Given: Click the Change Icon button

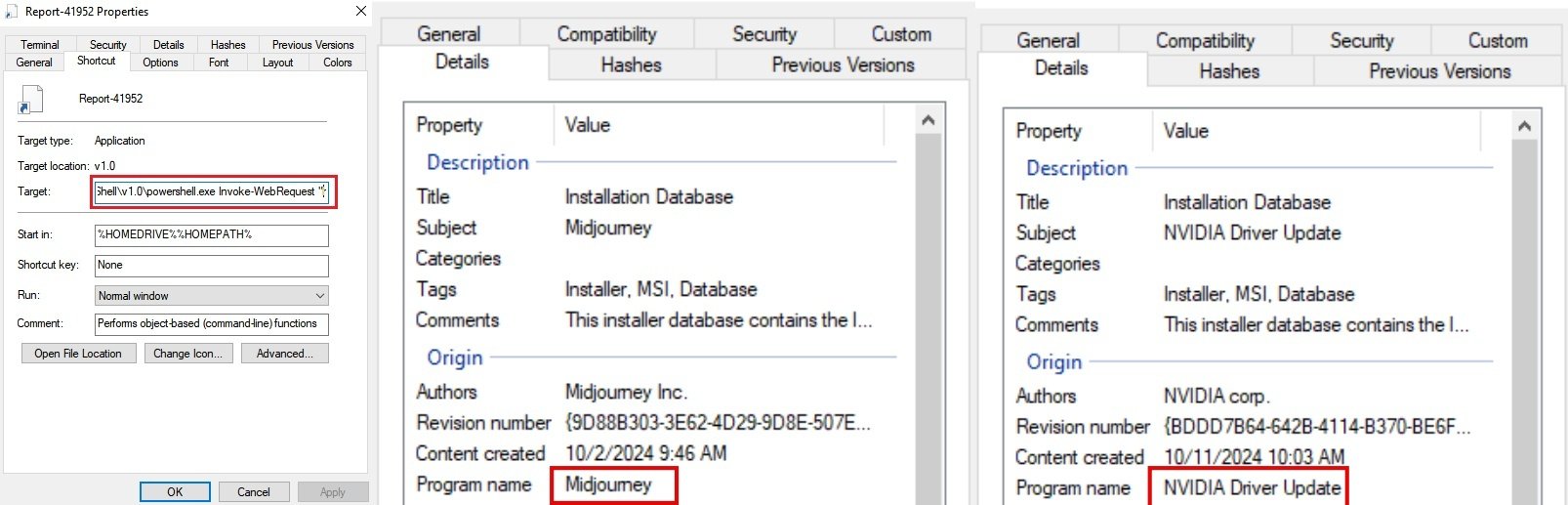Looking at the screenshot, I should 187,354.
